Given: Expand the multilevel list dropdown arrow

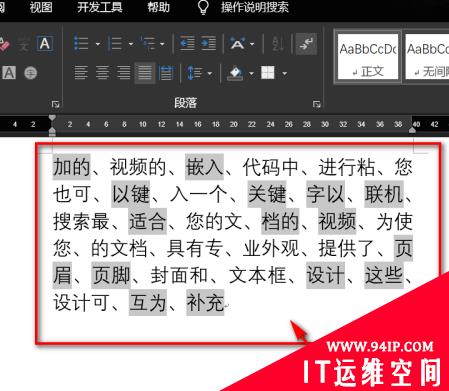Looking at the screenshot, I should pos(162,44).
